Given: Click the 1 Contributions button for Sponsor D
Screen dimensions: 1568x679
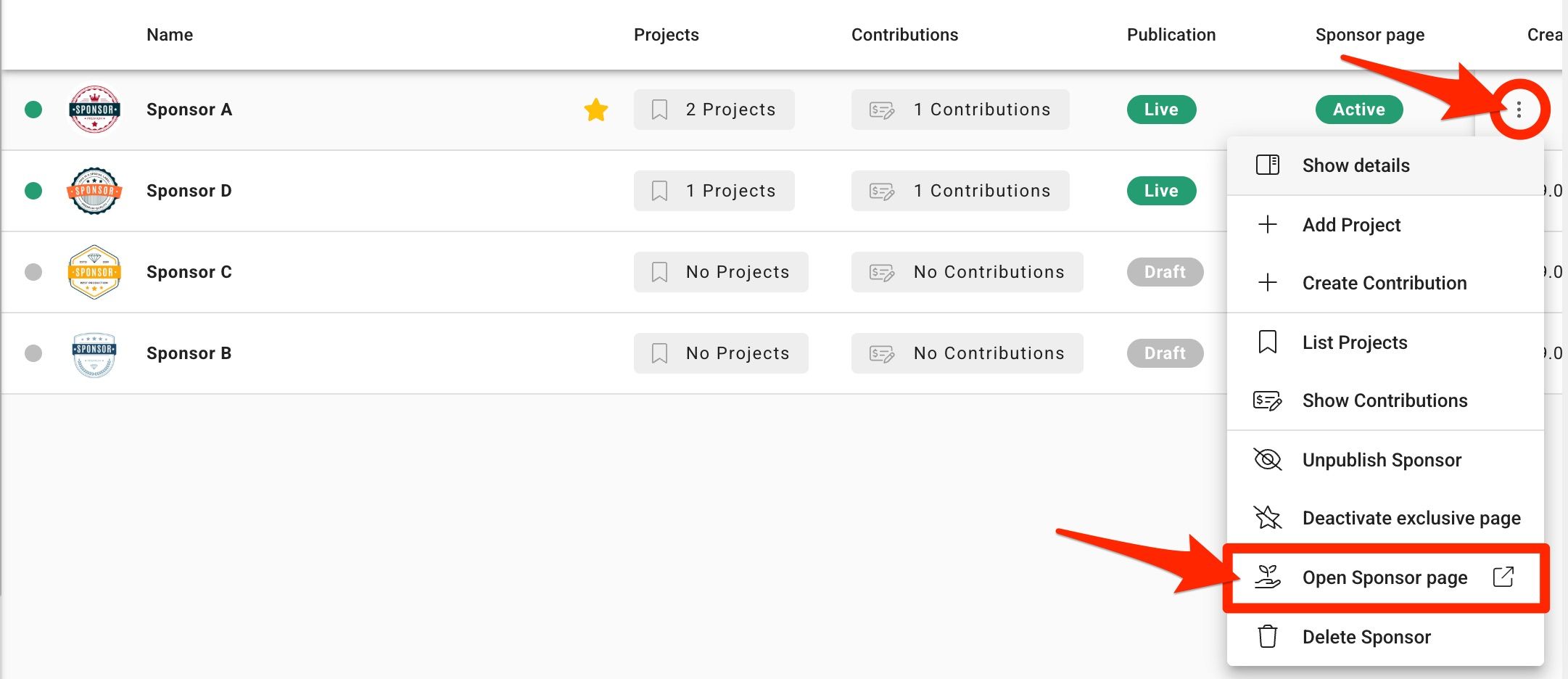Looking at the screenshot, I should pos(960,191).
